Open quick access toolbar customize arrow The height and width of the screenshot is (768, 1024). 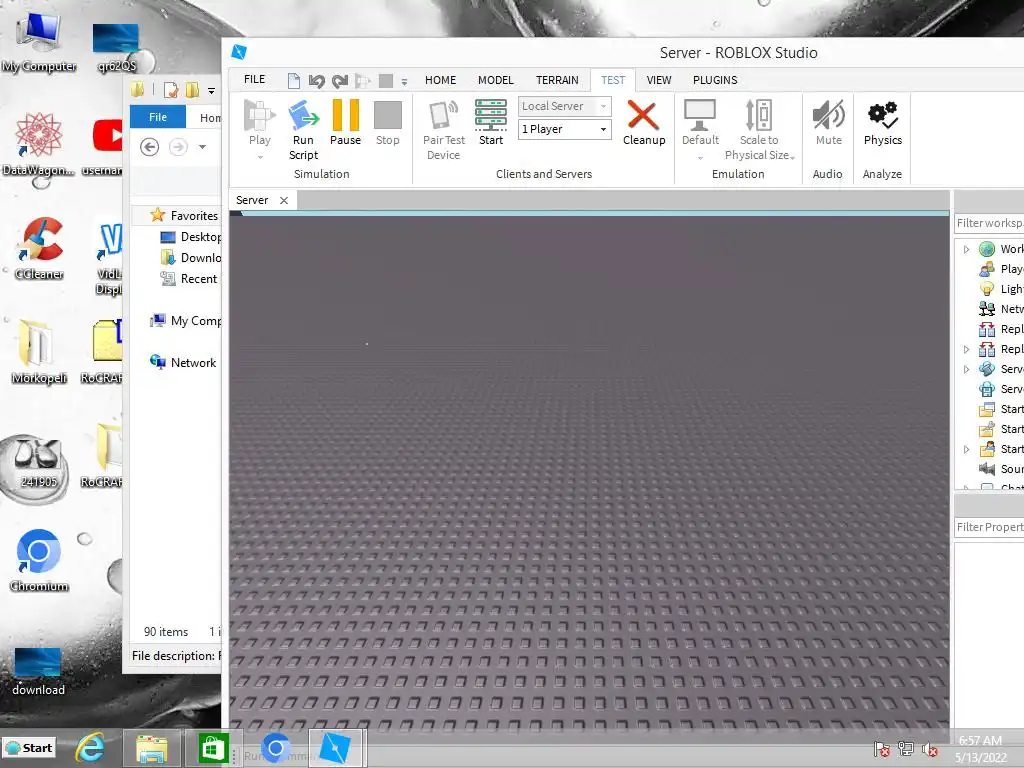[404, 82]
